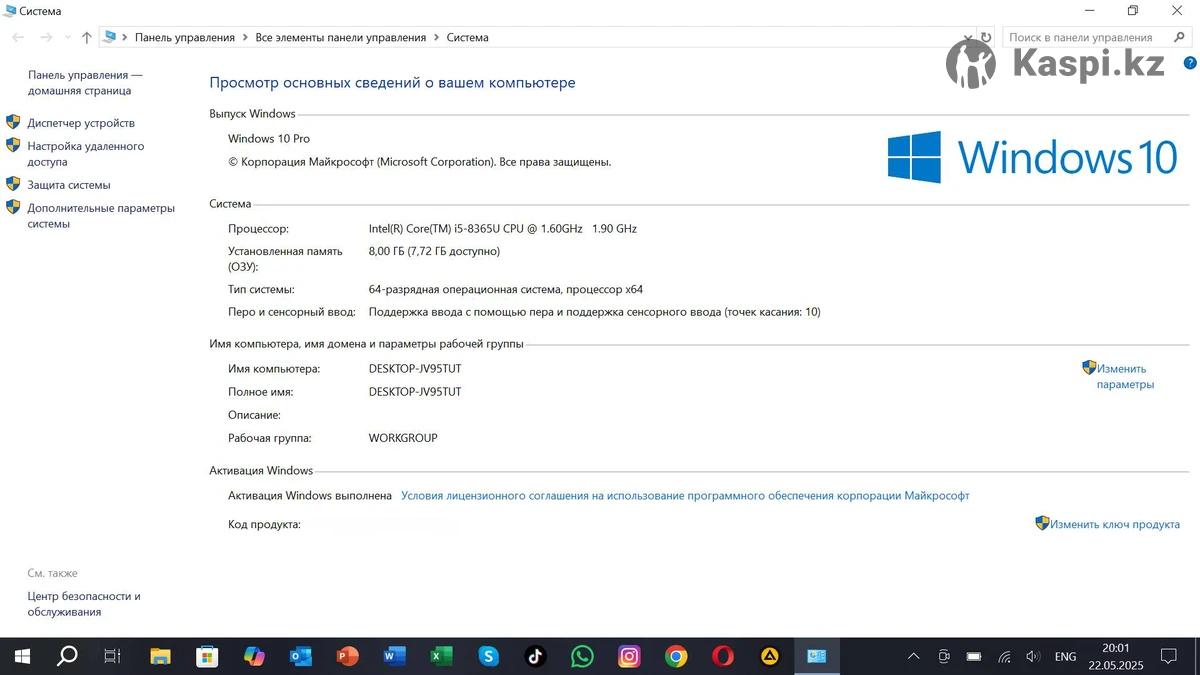Select the Intel Core i5-8365U processor value
The image size is (1200, 675).
tap(503, 229)
